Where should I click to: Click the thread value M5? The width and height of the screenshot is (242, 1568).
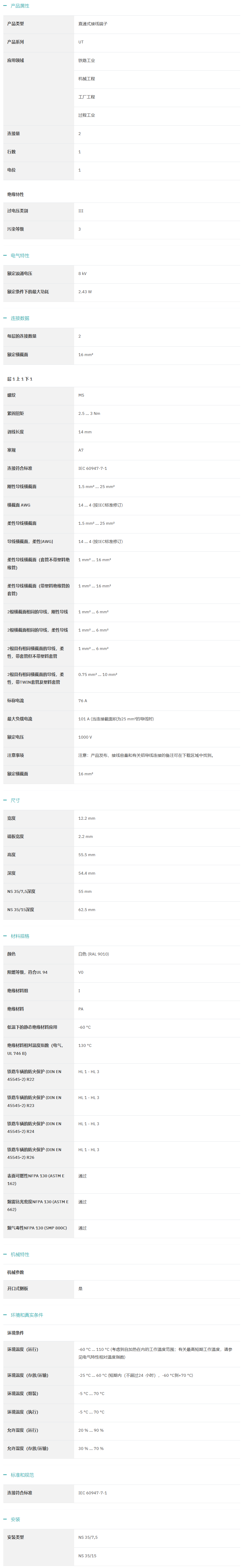click(x=81, y=395)
